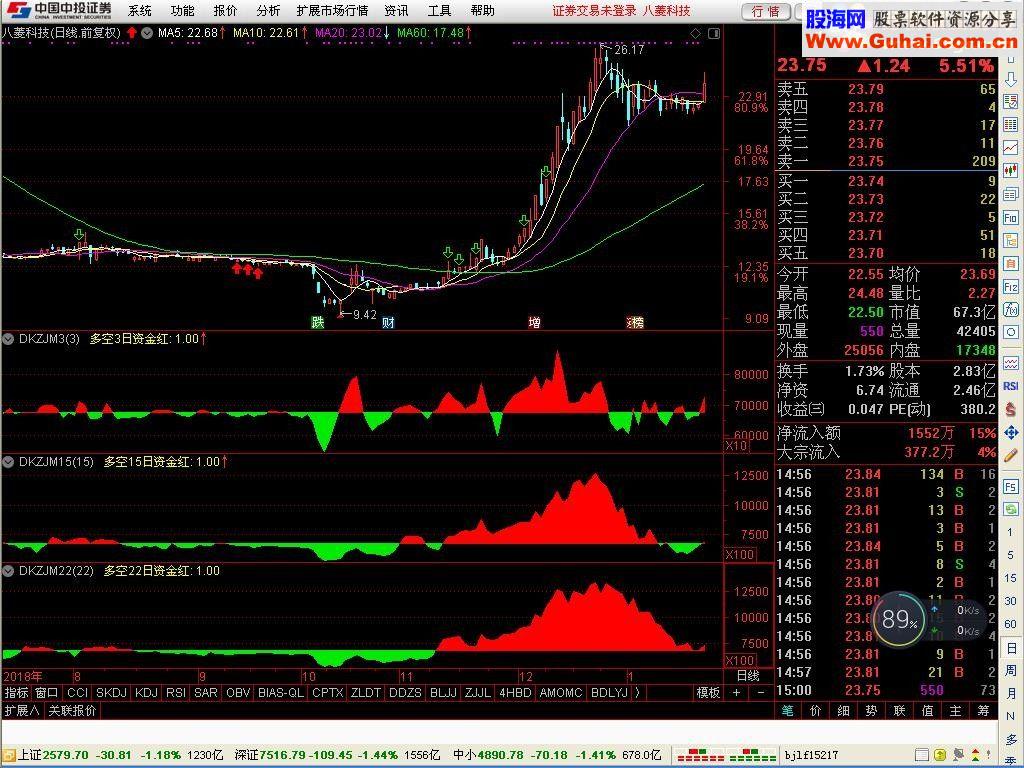
Task: Select daily 日 period in sidebar
Action: point(1011,648)
